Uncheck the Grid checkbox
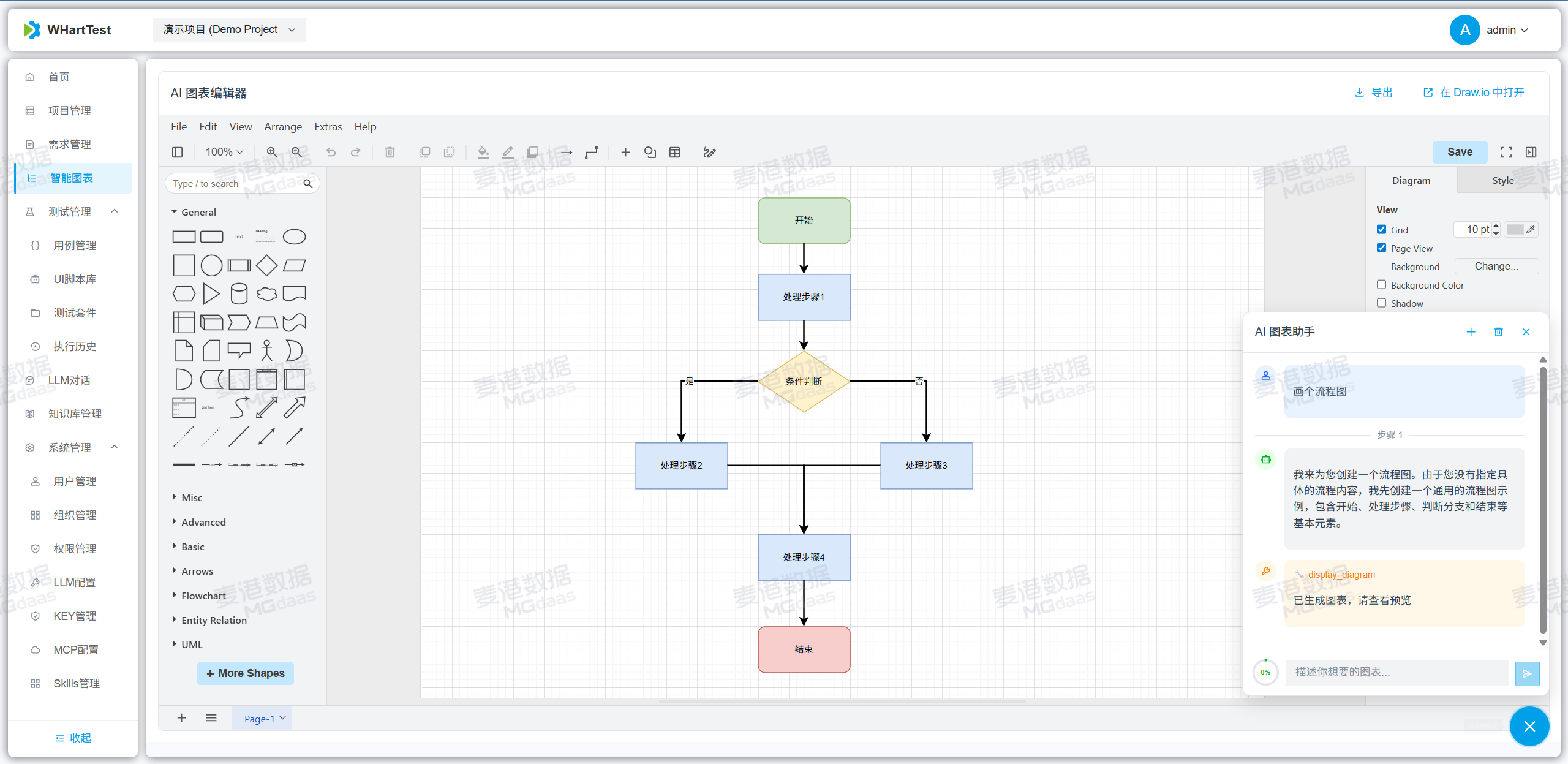Viewport: 1568px width, 764px height. coord(1381,229)
